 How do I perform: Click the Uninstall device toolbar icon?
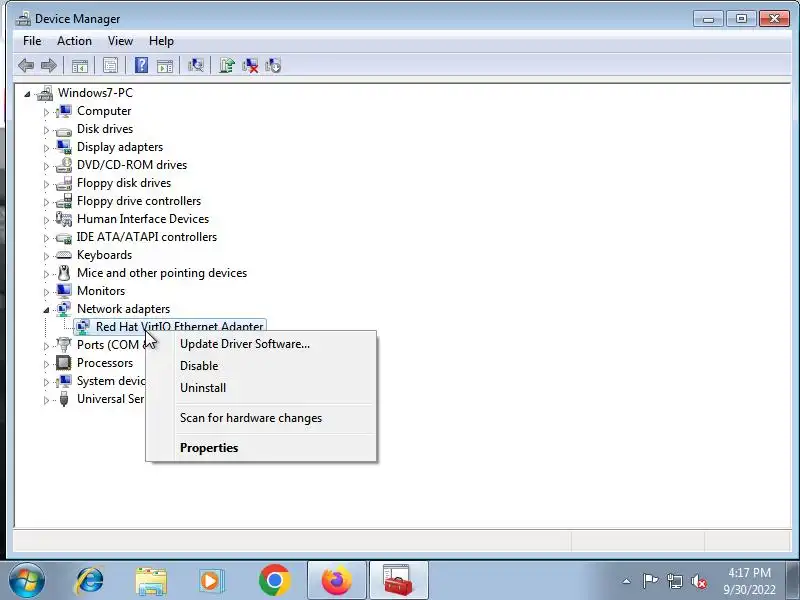(250, 65)
